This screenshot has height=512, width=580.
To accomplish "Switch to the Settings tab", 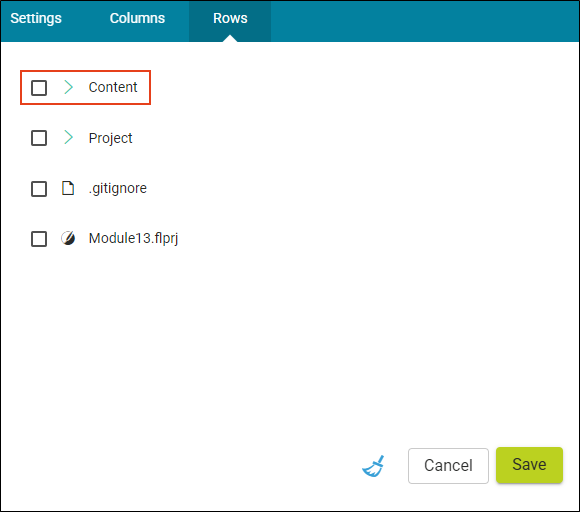I will [x=36, y=18].
